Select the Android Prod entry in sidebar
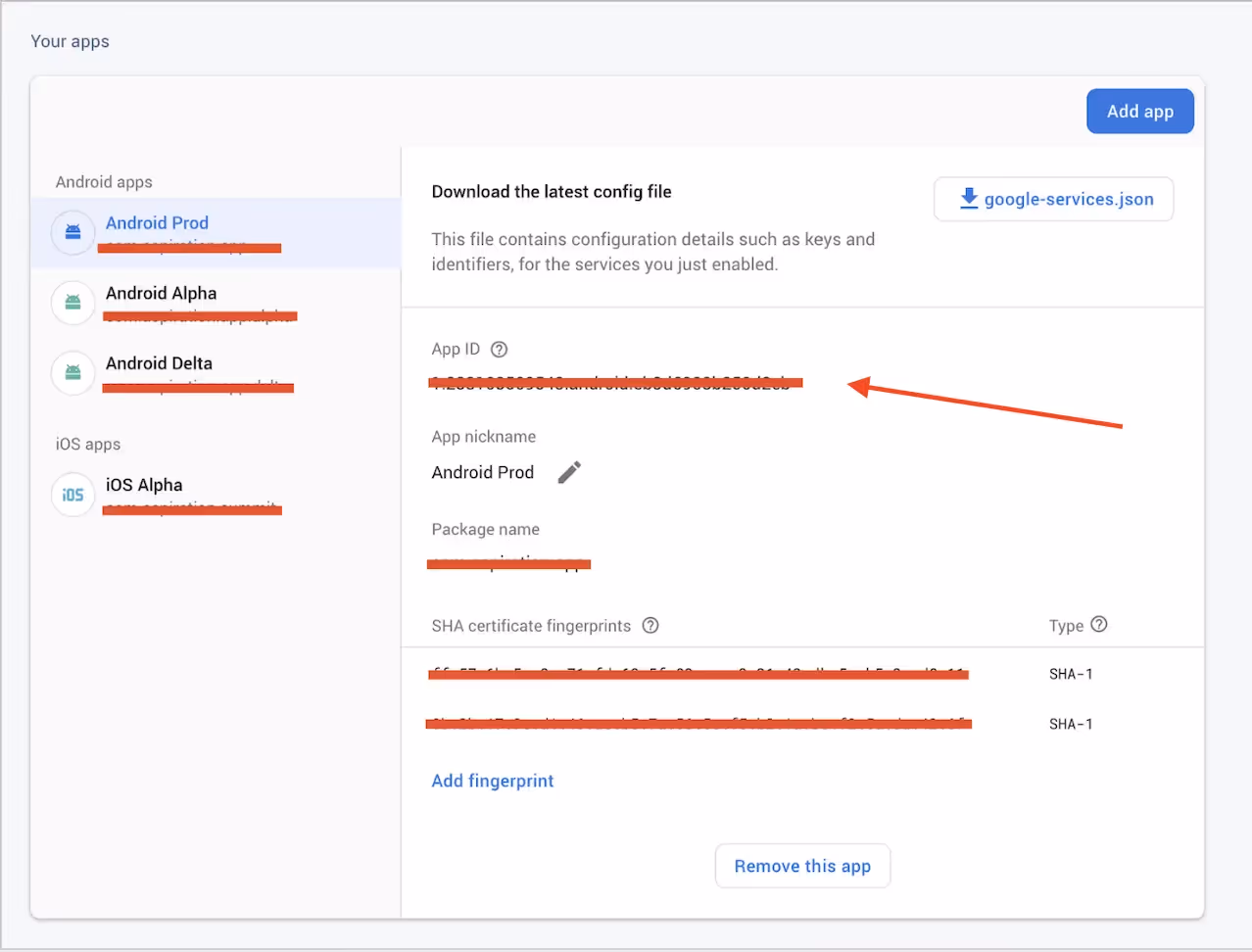 (157, 223)
